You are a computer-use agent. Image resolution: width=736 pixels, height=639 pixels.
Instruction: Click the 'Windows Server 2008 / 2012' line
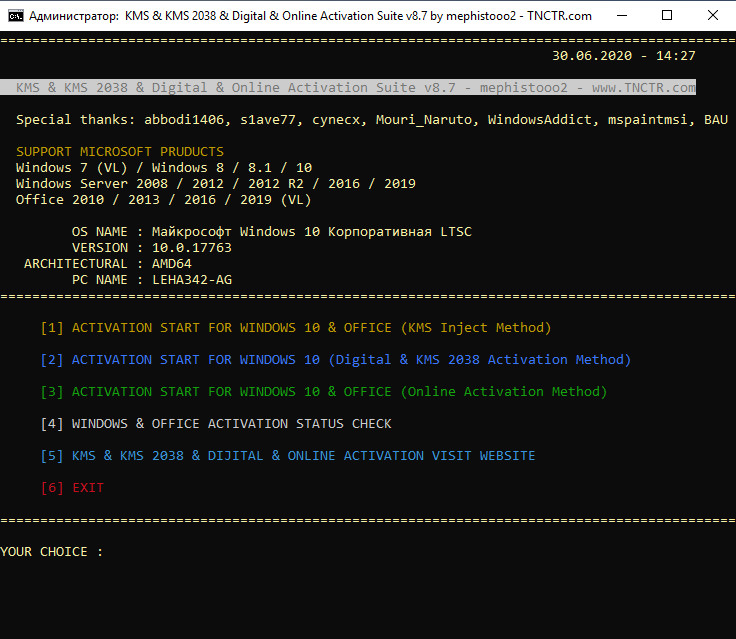click(216, 184)
